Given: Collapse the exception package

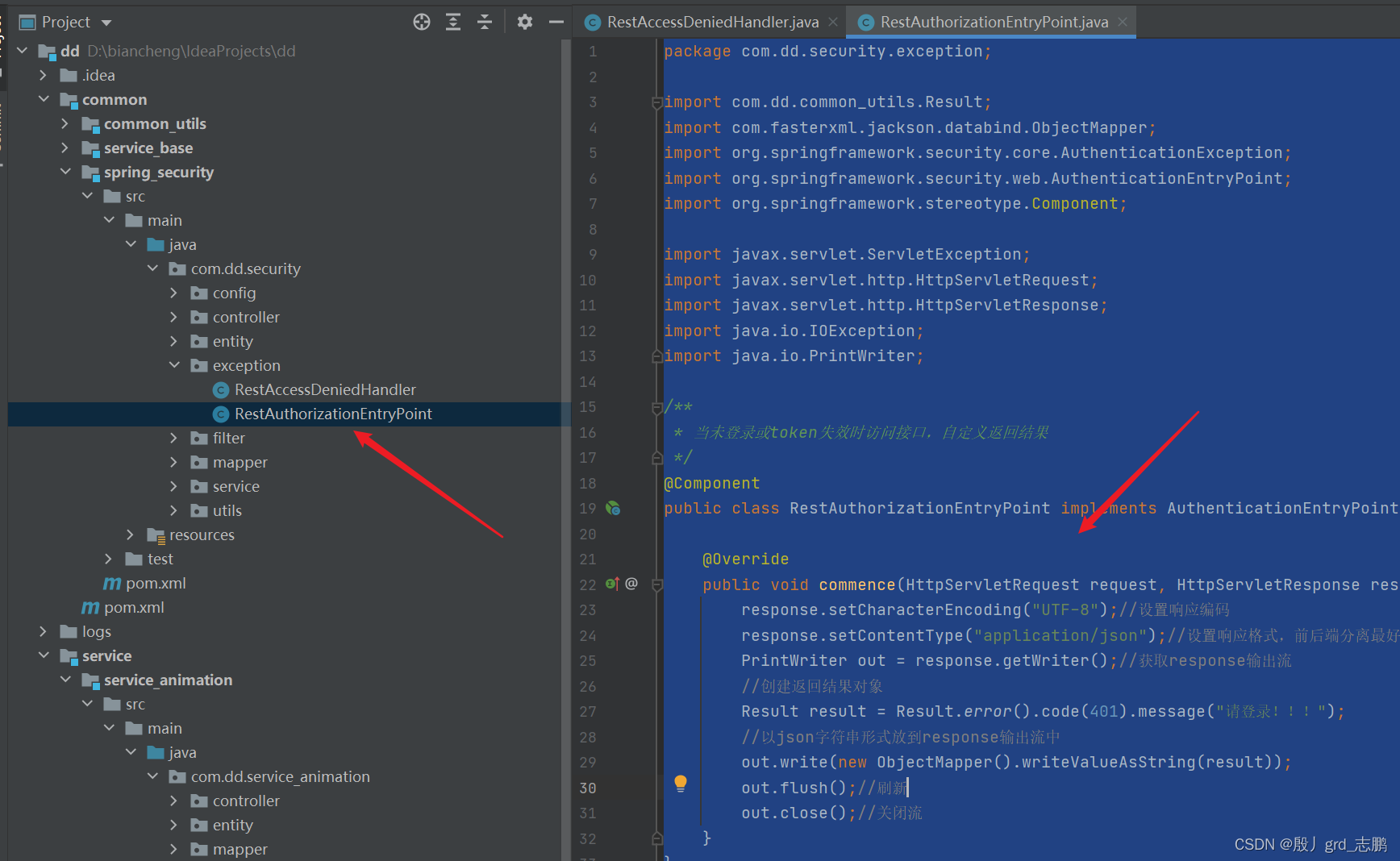Looking at the screenshot, I should click(174, 365).
